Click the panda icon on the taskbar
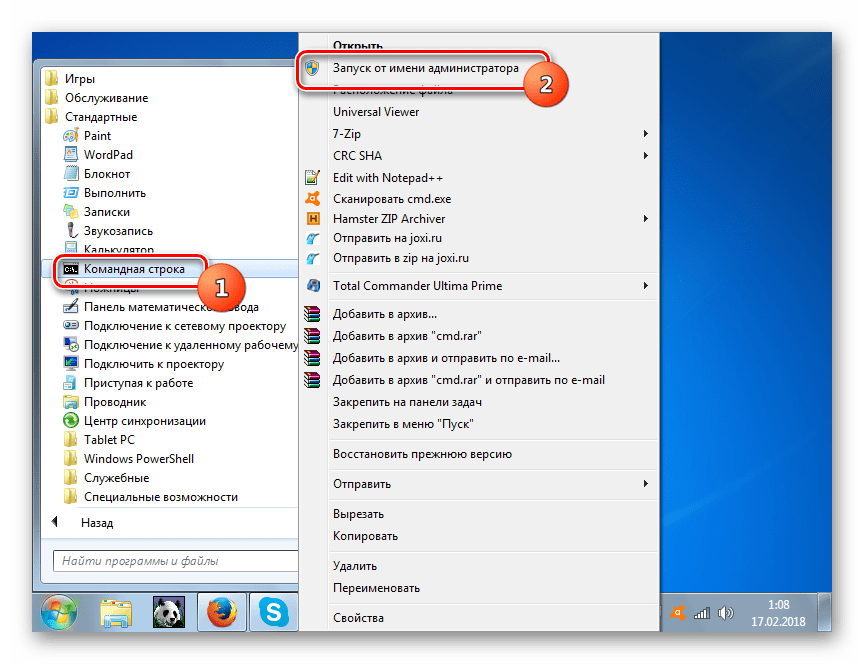This screenshot has width=864, height=664. point(169,612)
